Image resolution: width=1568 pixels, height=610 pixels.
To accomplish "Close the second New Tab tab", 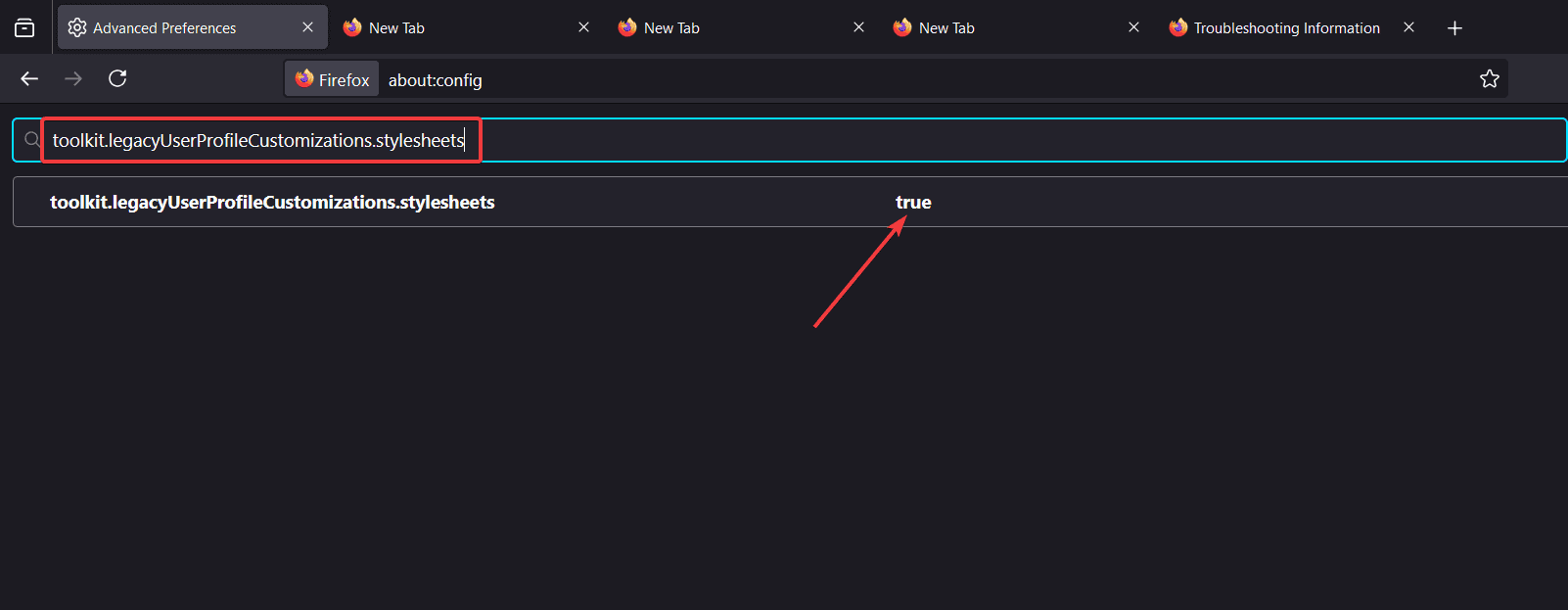I will pos(858,27).
